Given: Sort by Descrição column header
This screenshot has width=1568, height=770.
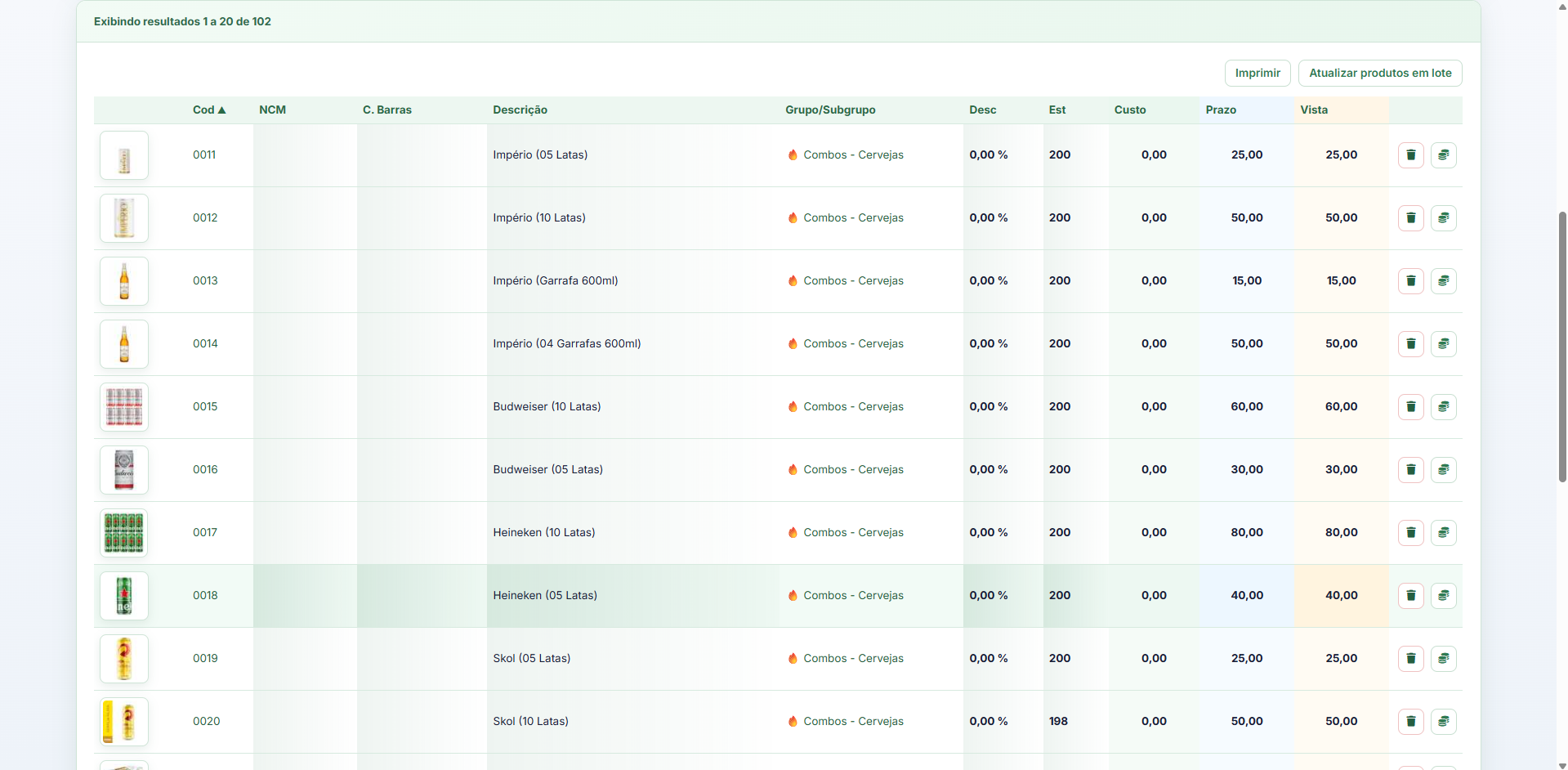Looking at the screenshot, I should pos(520,110).
